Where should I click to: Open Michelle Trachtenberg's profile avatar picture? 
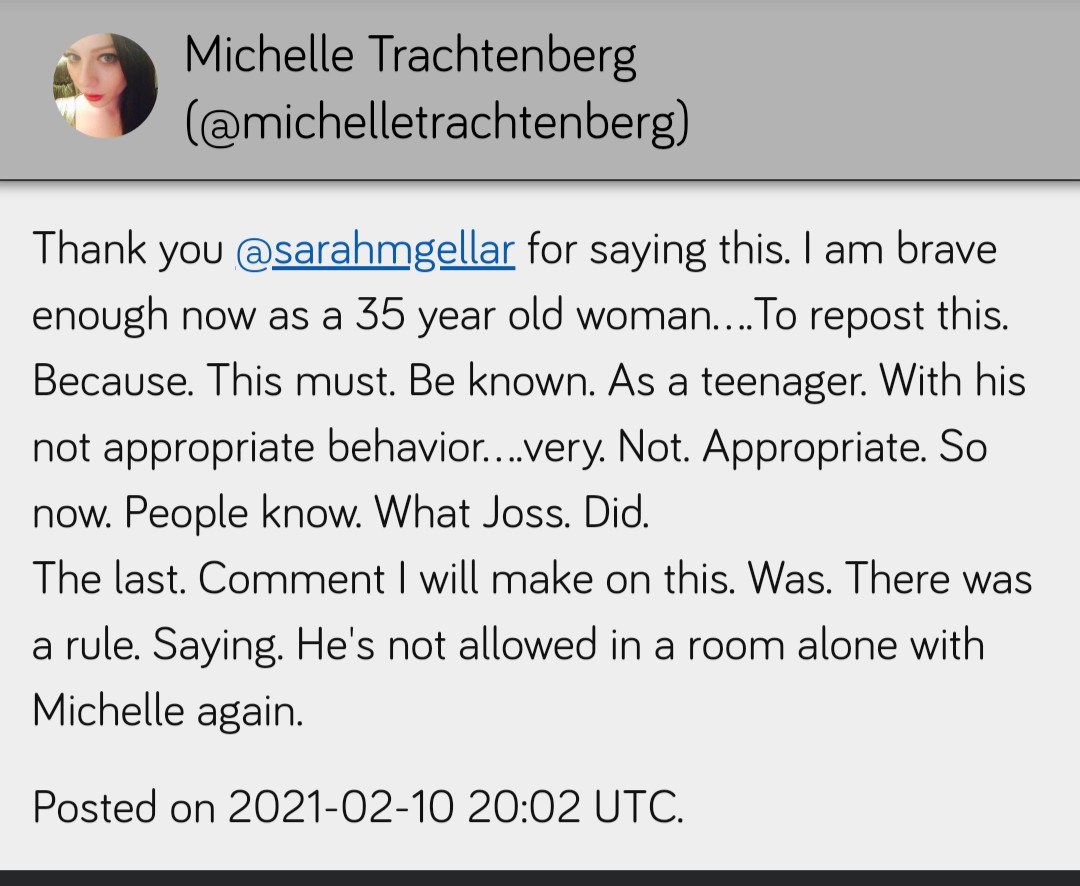105,86
